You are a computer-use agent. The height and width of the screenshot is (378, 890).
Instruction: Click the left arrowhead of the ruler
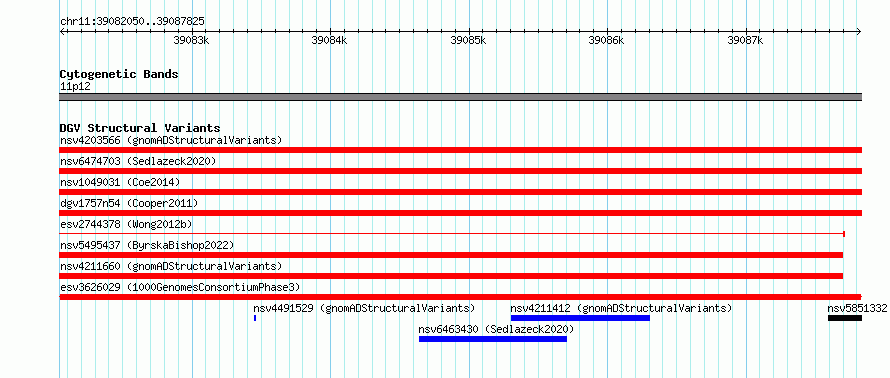pos(62,31)
